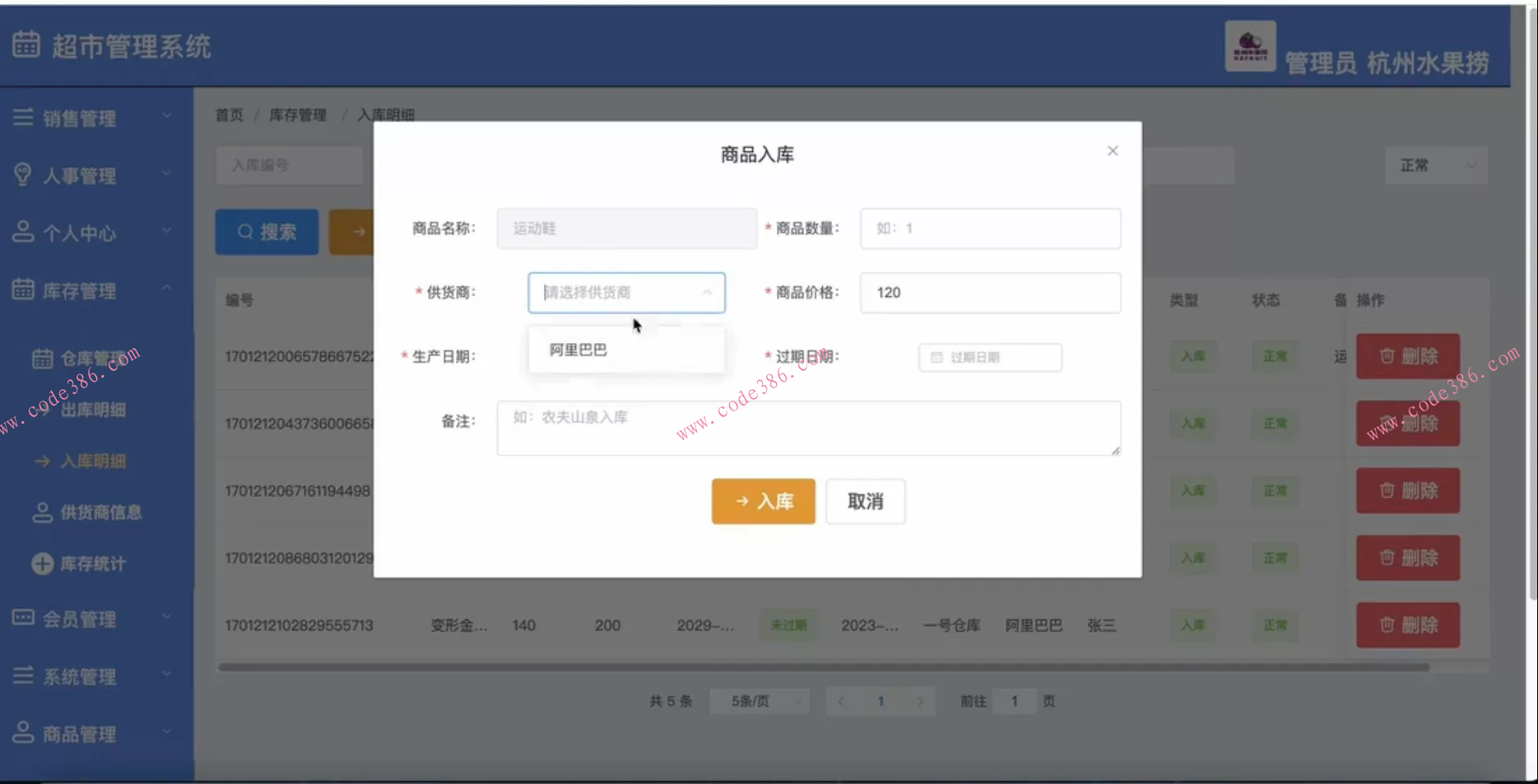Click the person icon next to 个人中心
Image resolution: width=1538 pixels, height=784 pixels.
coord(22,231)
